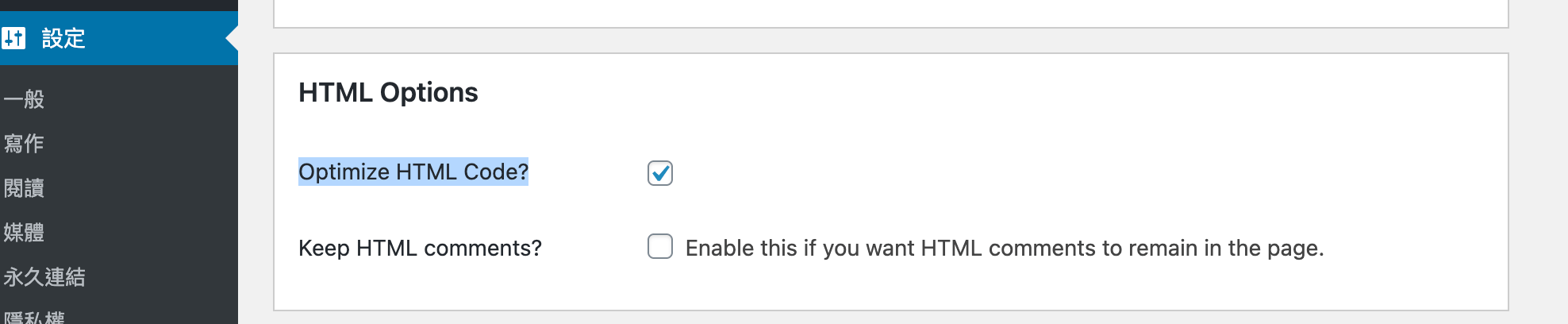
Task: Open the 設定 menu label
Action: [x=63, y=38]
